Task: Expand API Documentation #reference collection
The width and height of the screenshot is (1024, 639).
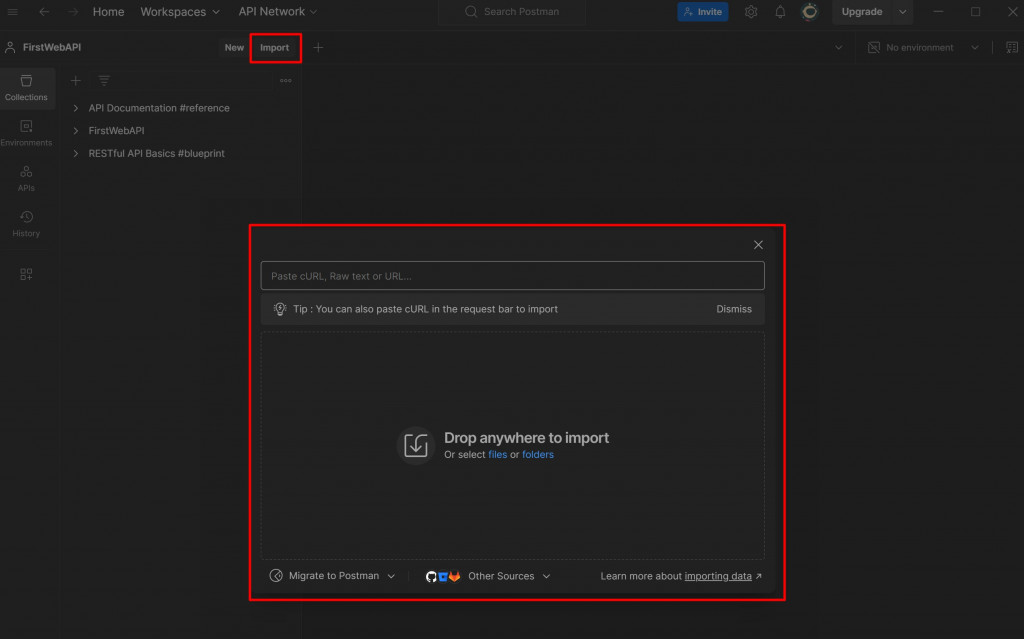Action: (76, 108)
